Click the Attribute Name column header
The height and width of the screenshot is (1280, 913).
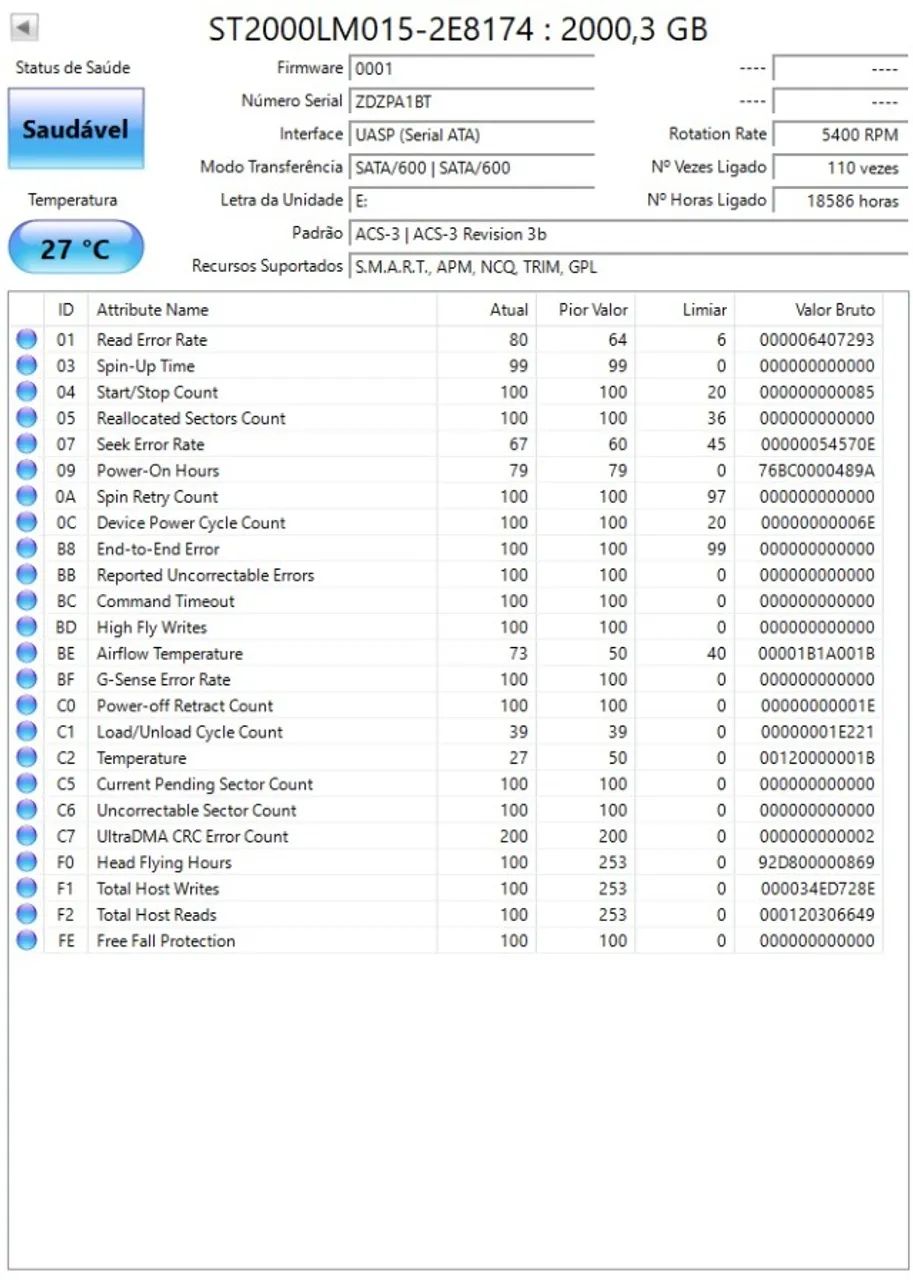coord(262,310)
